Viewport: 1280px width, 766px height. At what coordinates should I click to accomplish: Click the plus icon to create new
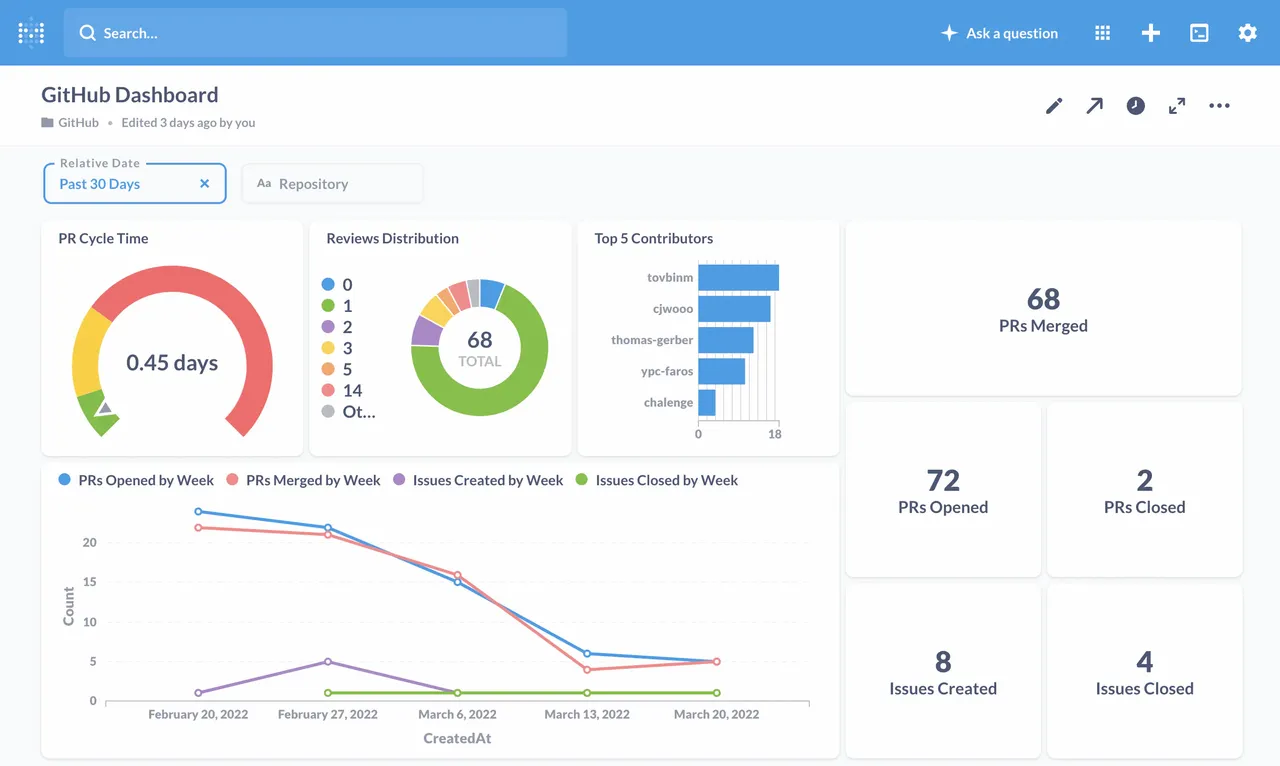1150,32
